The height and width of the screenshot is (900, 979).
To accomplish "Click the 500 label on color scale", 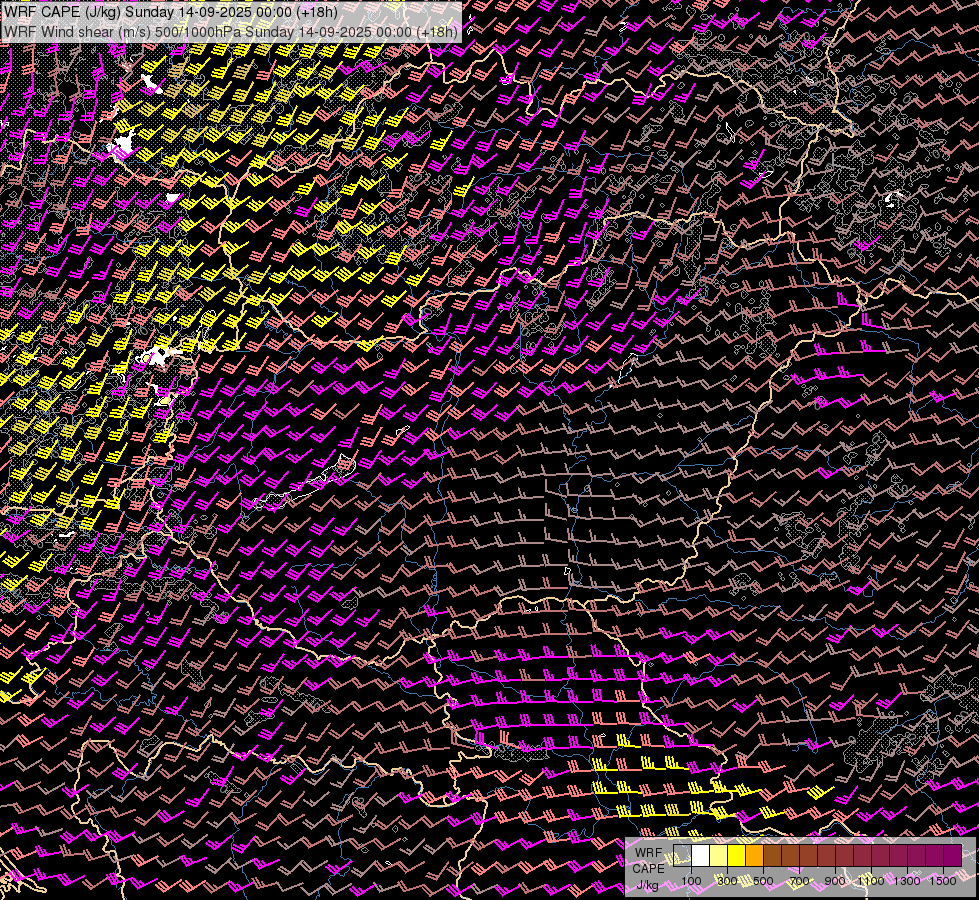I will 763,881.
